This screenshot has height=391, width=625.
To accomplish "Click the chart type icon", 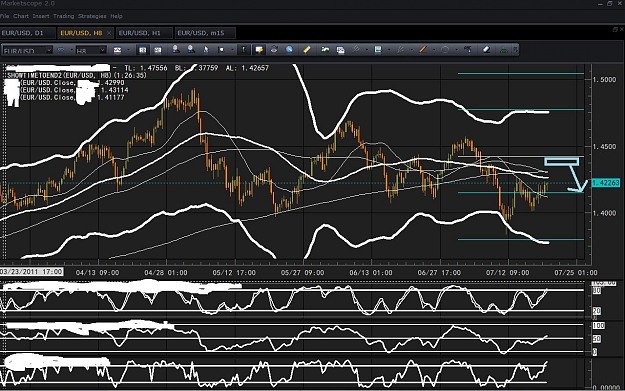I will click(117, 50).
